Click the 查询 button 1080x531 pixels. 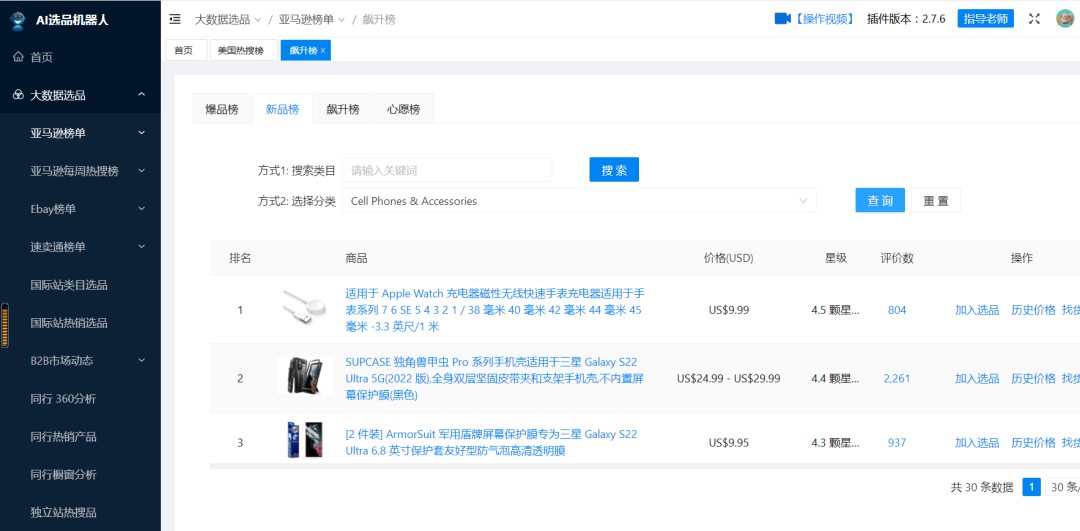point(880,200)
